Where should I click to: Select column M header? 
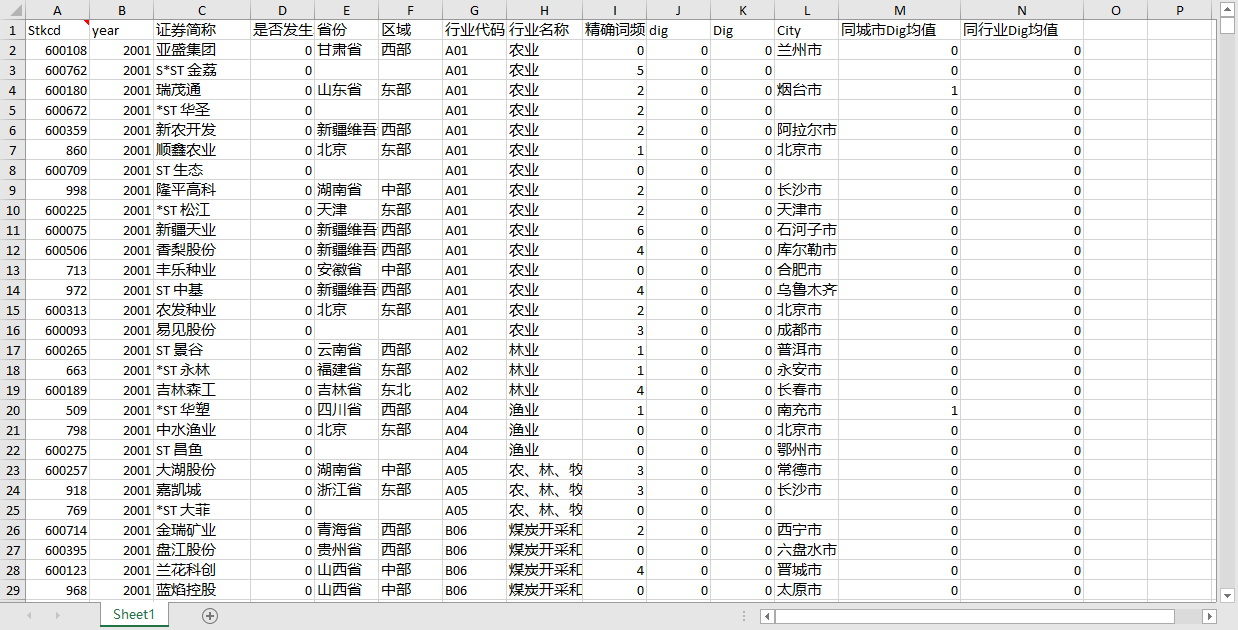899,10
